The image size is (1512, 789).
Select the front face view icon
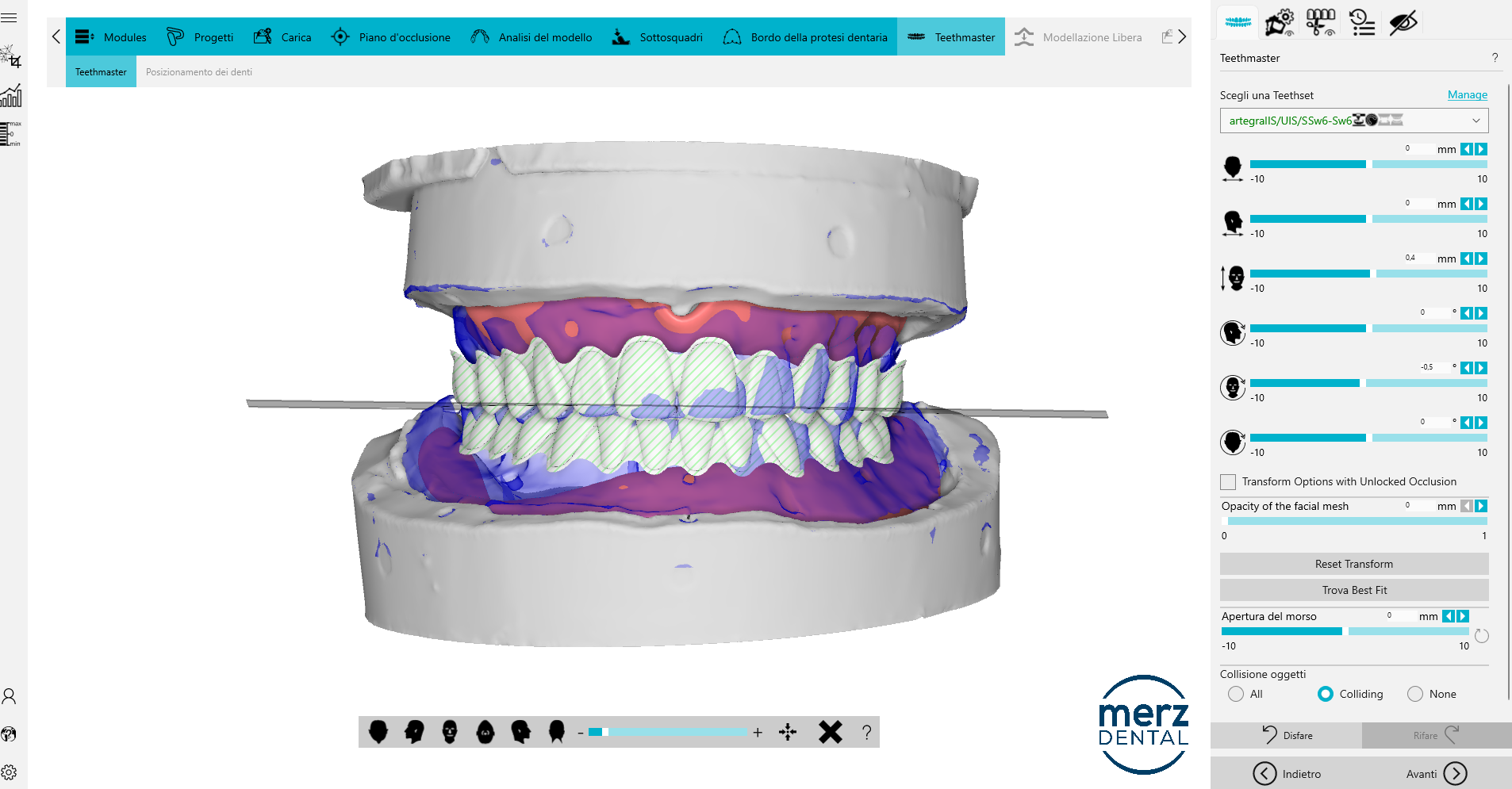[x=450, y=731]
